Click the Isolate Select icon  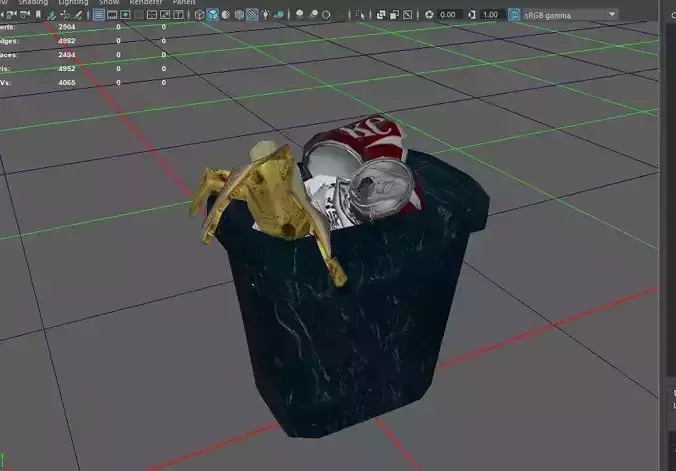coord(360,15)
